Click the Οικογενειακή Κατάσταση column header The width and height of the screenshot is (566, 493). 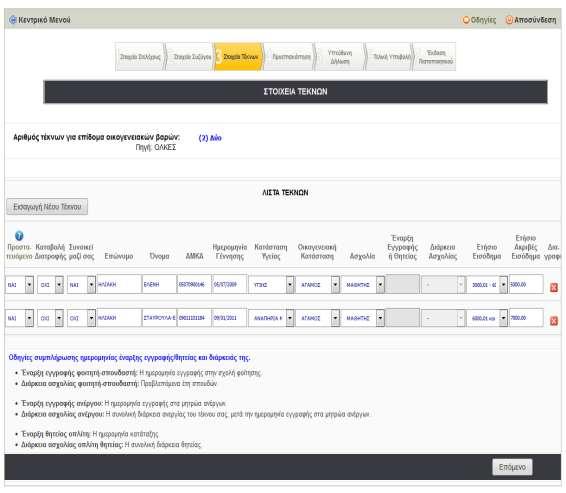click(317, 252)
